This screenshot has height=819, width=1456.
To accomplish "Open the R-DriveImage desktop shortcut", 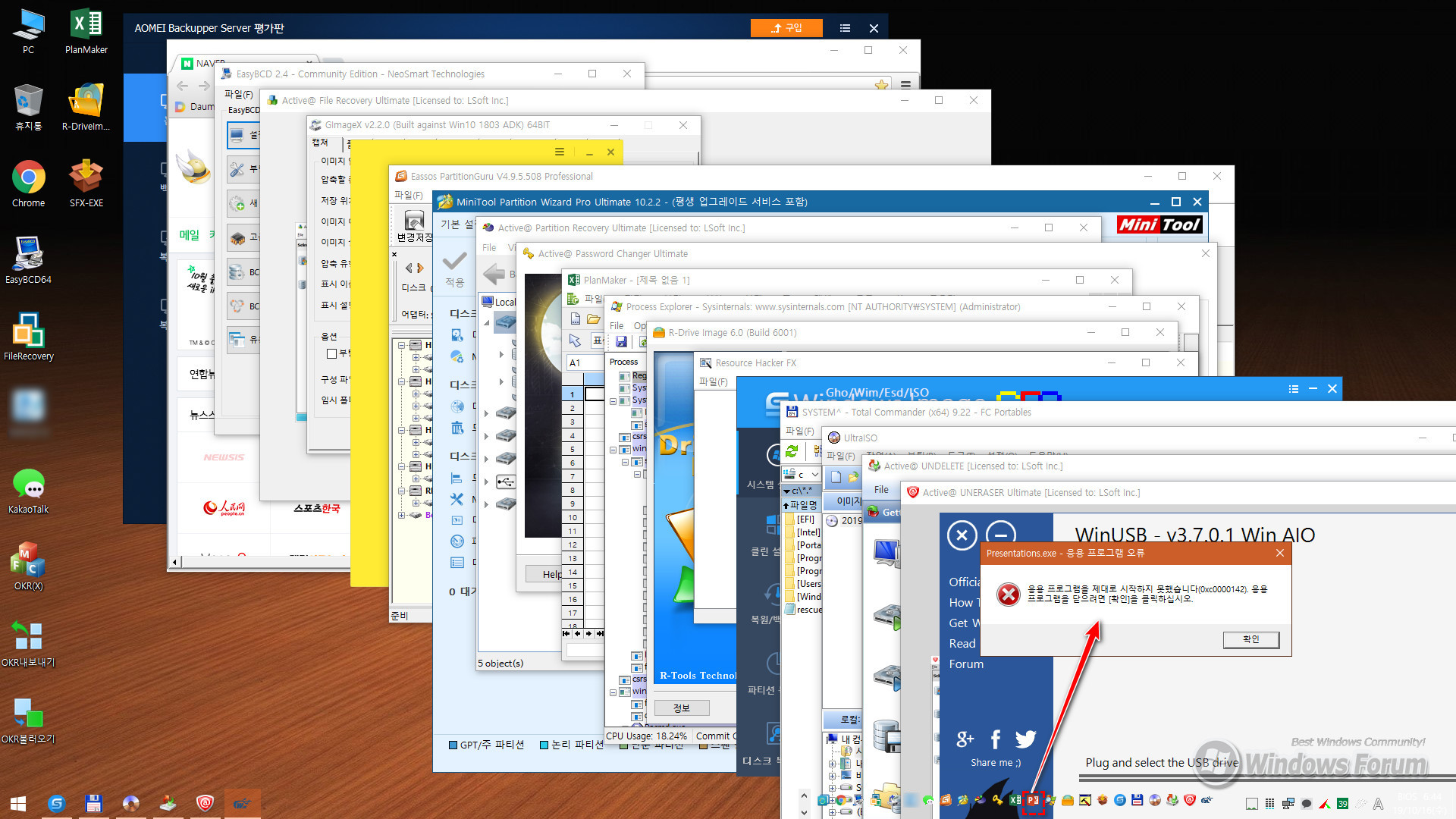I will [x=86, y=107].
